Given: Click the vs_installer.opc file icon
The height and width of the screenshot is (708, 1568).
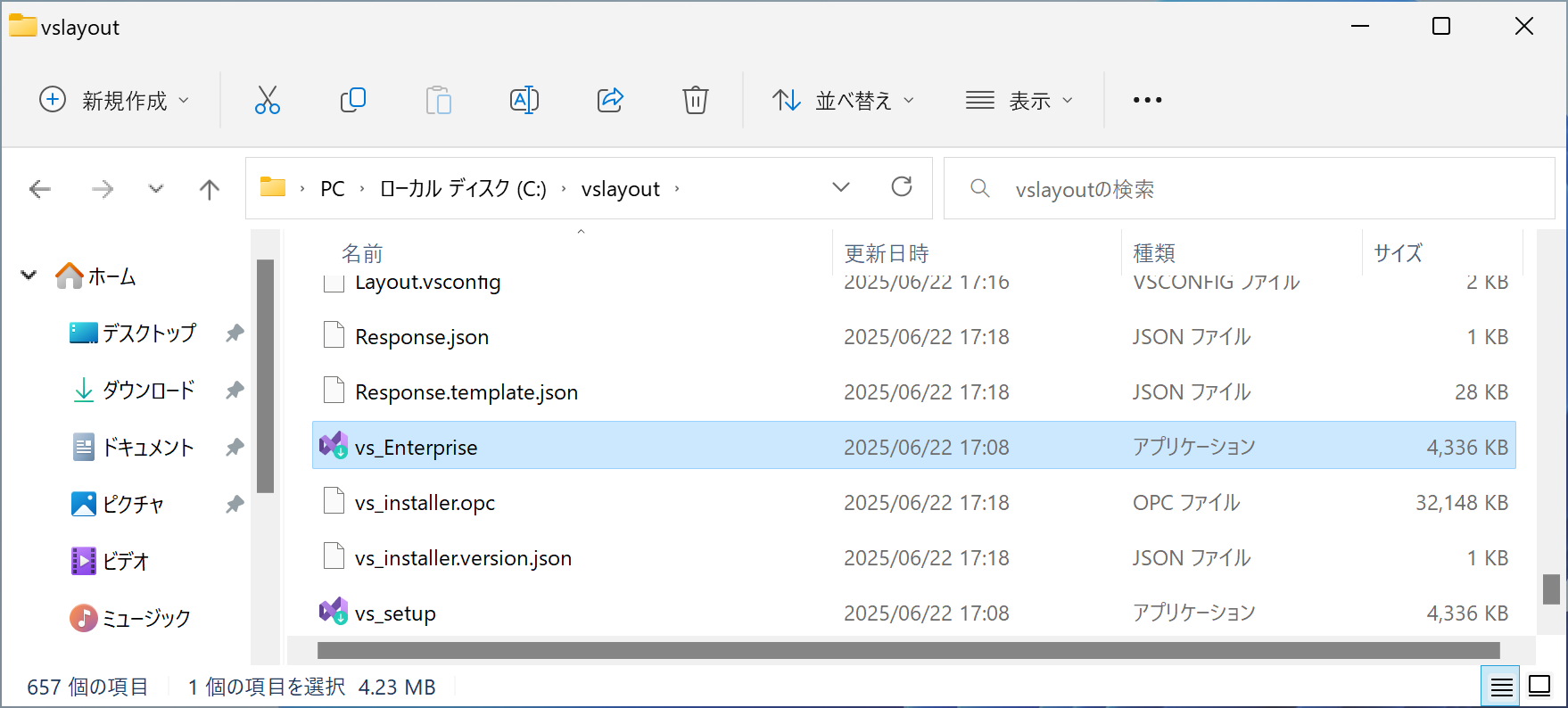Looking at the screenshot, I should [334, 501].
